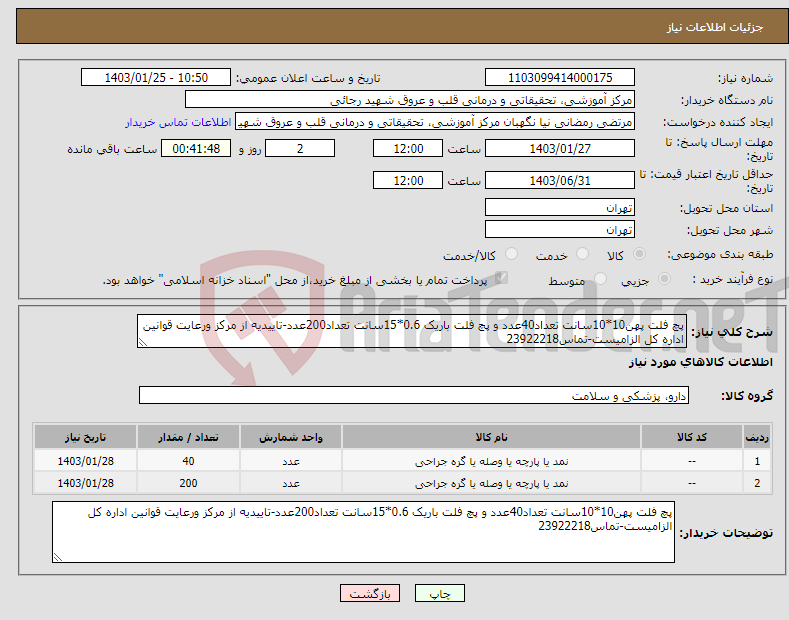This screenshot has width=789, height=620.
Task: Click the response deadline date 1403/01/27
Action: pyautogui.click(x=560, y=148)
